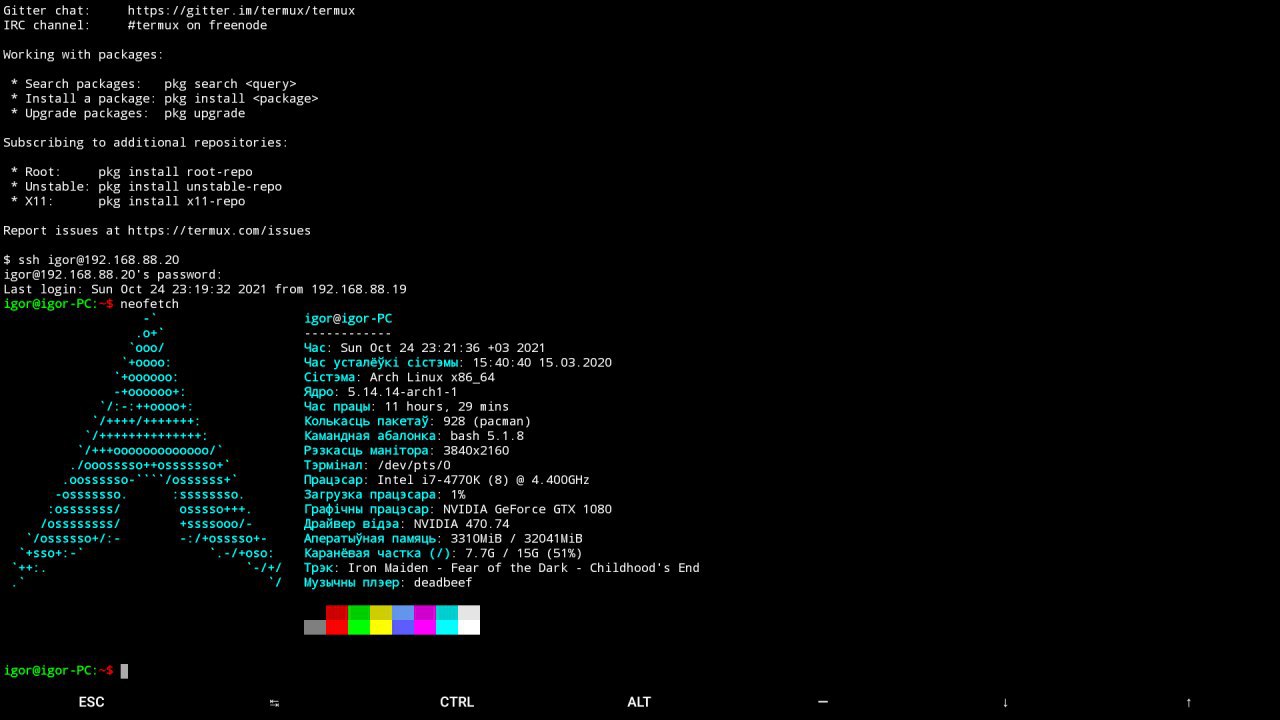1280x720 pixels.
Task: Open the termux.com/issues link
Action: click(x=219, y=230)
